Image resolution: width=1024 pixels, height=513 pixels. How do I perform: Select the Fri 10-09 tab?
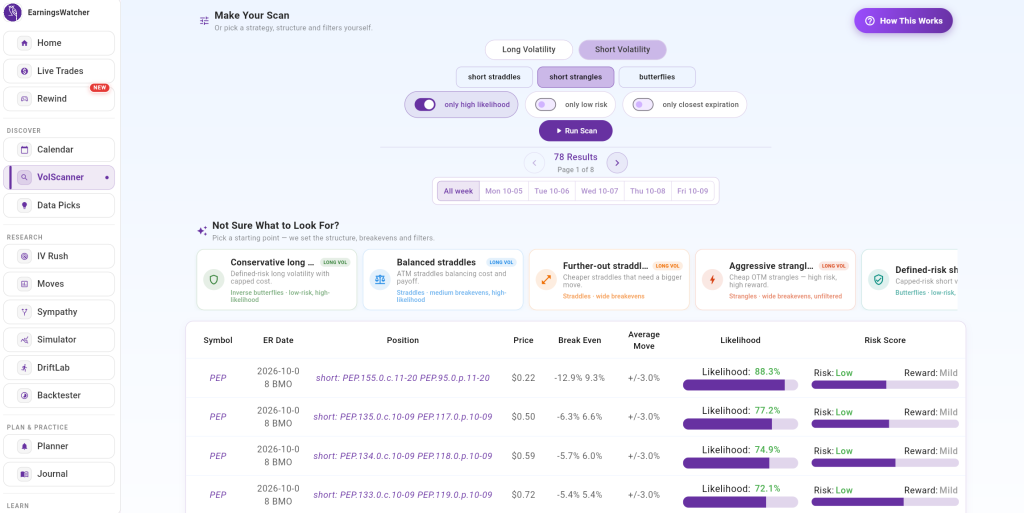[693, 191]
